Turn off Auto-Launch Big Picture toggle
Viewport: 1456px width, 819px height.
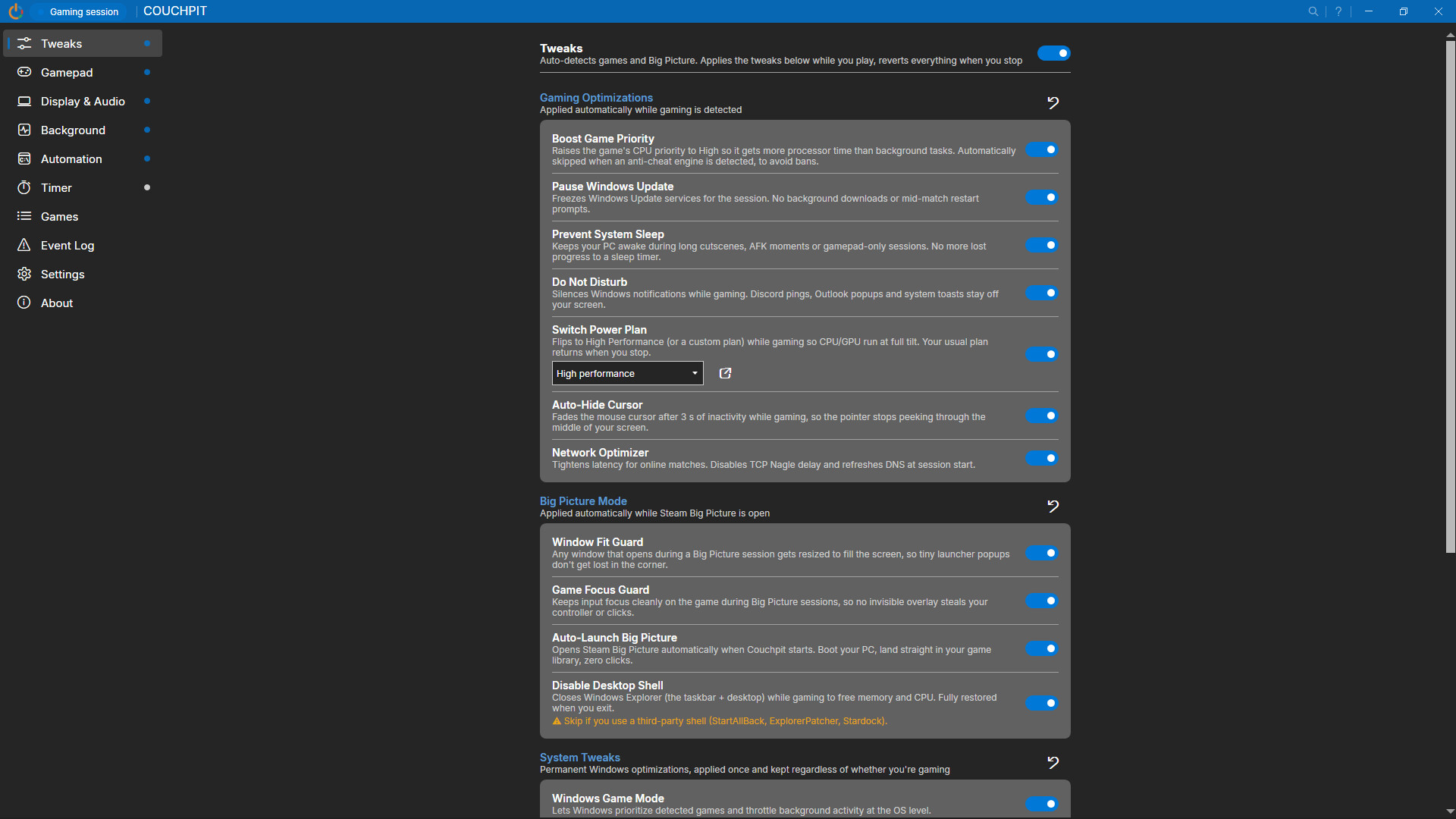tap(1042, 648)
